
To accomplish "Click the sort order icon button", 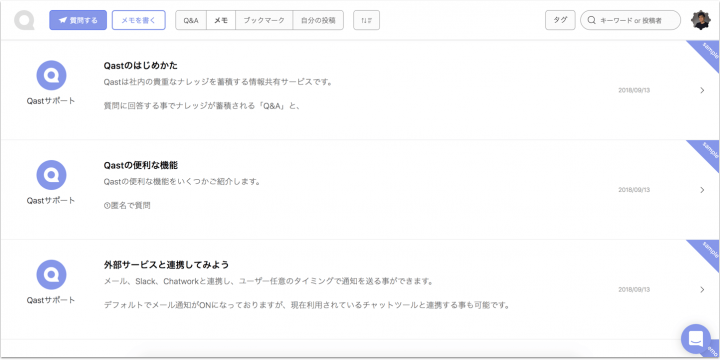I will tap(366, 20).
